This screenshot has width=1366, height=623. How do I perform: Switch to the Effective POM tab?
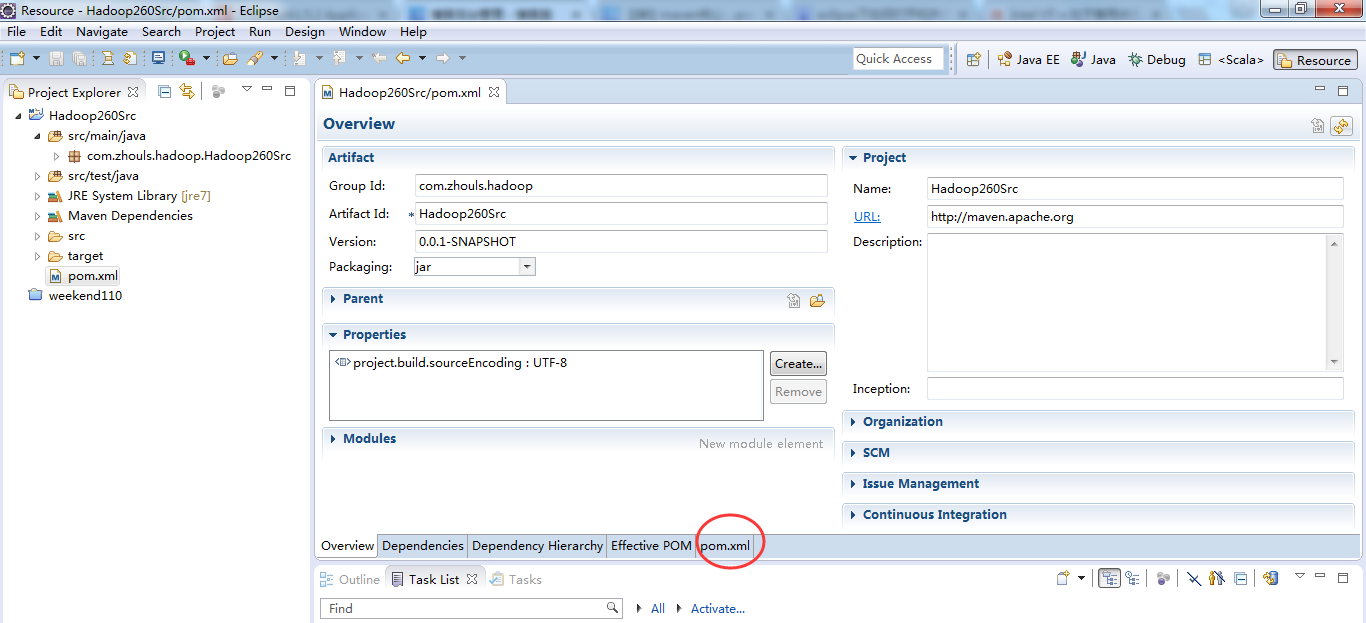[x=651, y=546]
